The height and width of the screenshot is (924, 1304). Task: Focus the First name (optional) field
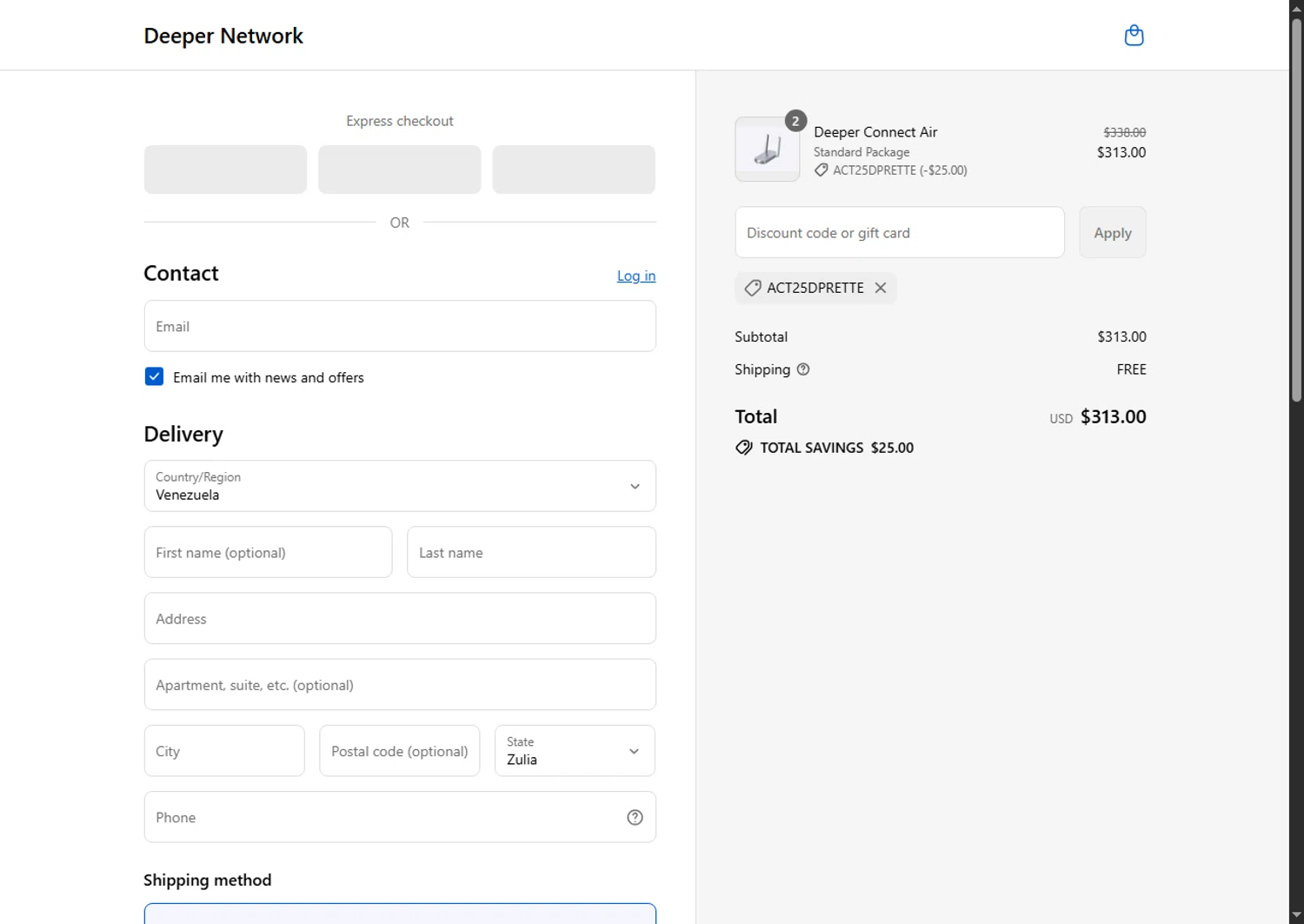[268, 552]
